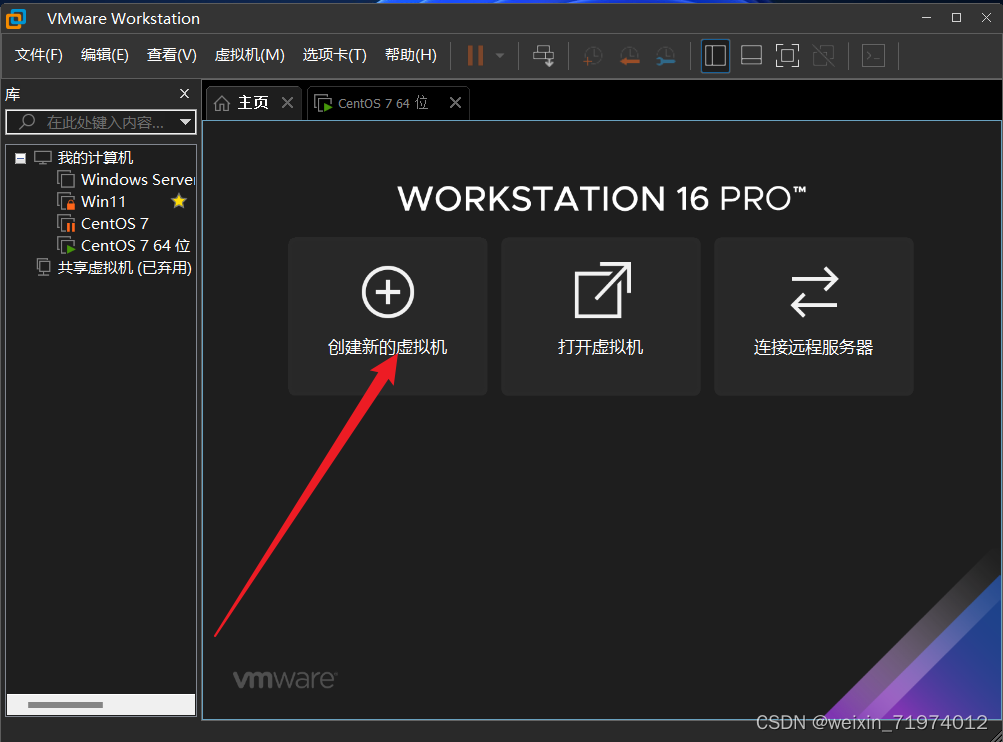1003x742 pixels.
Task: Click the home icon on 主页 tab
Action: [x=222, y=103]
